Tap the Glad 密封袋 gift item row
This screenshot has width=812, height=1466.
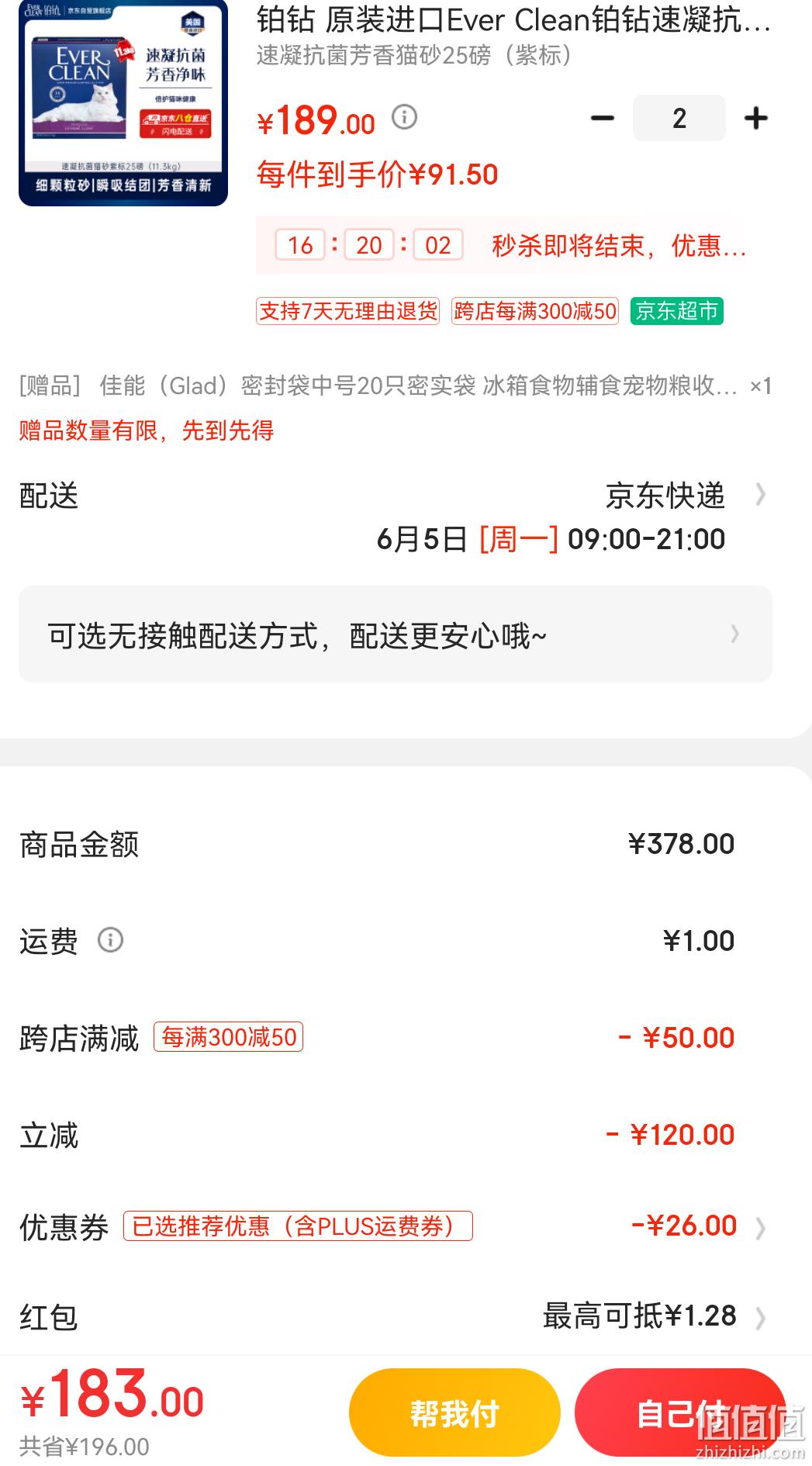coord(396,386)
